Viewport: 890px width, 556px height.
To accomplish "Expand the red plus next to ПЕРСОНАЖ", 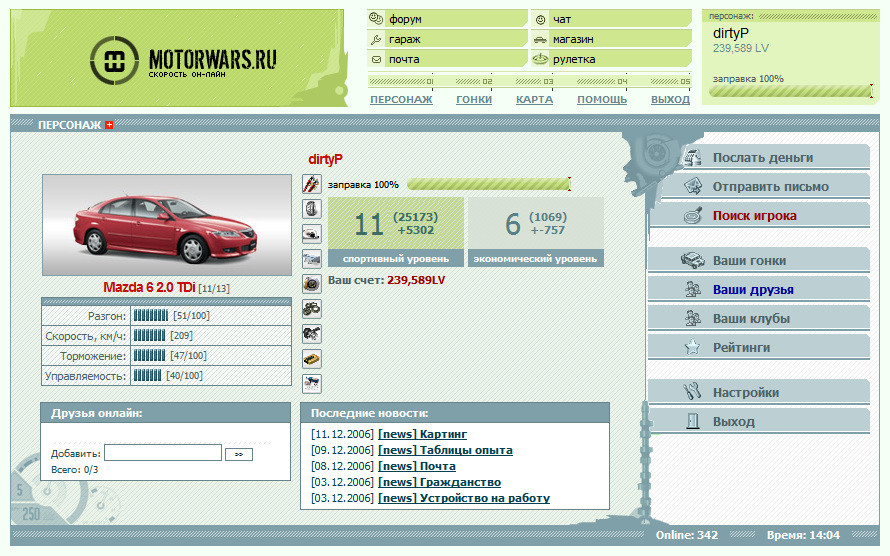I will [109, 125].
